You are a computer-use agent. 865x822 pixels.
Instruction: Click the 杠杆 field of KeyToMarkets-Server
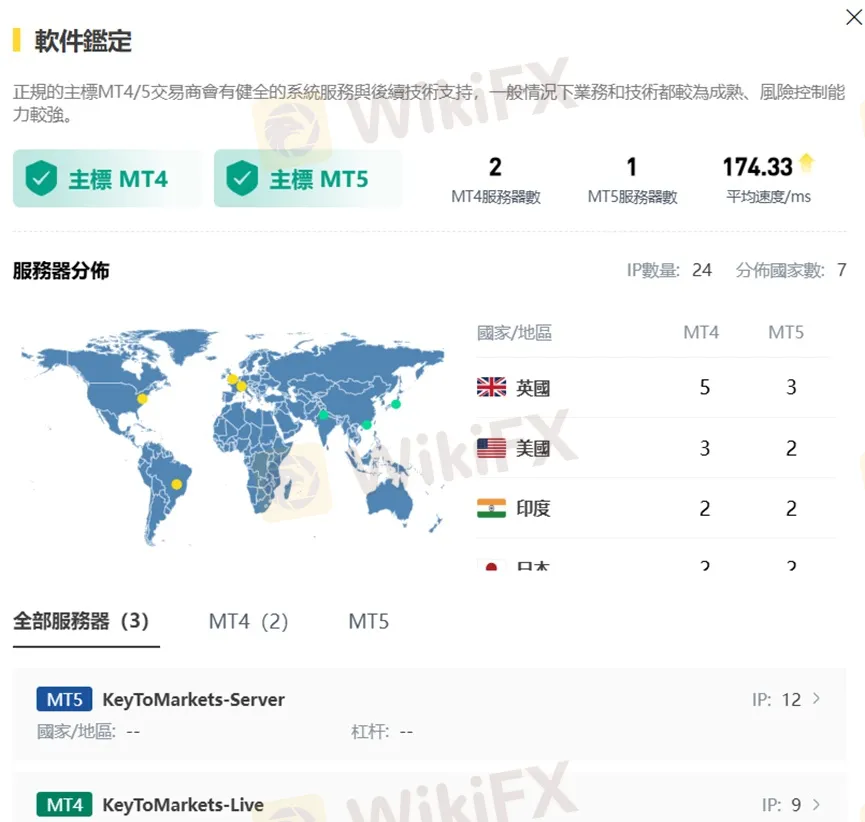[x=382, y=732]
